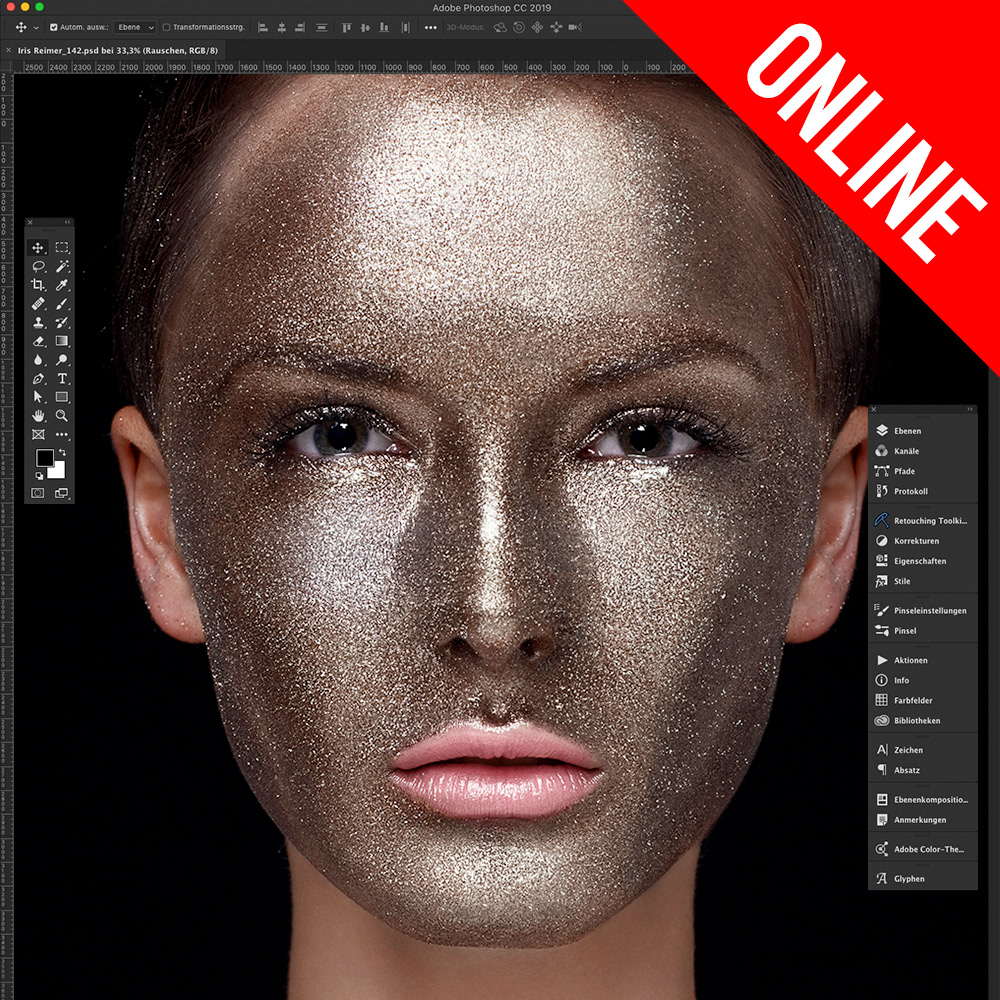
Task: Select the Crop tool
Action: 38,285
